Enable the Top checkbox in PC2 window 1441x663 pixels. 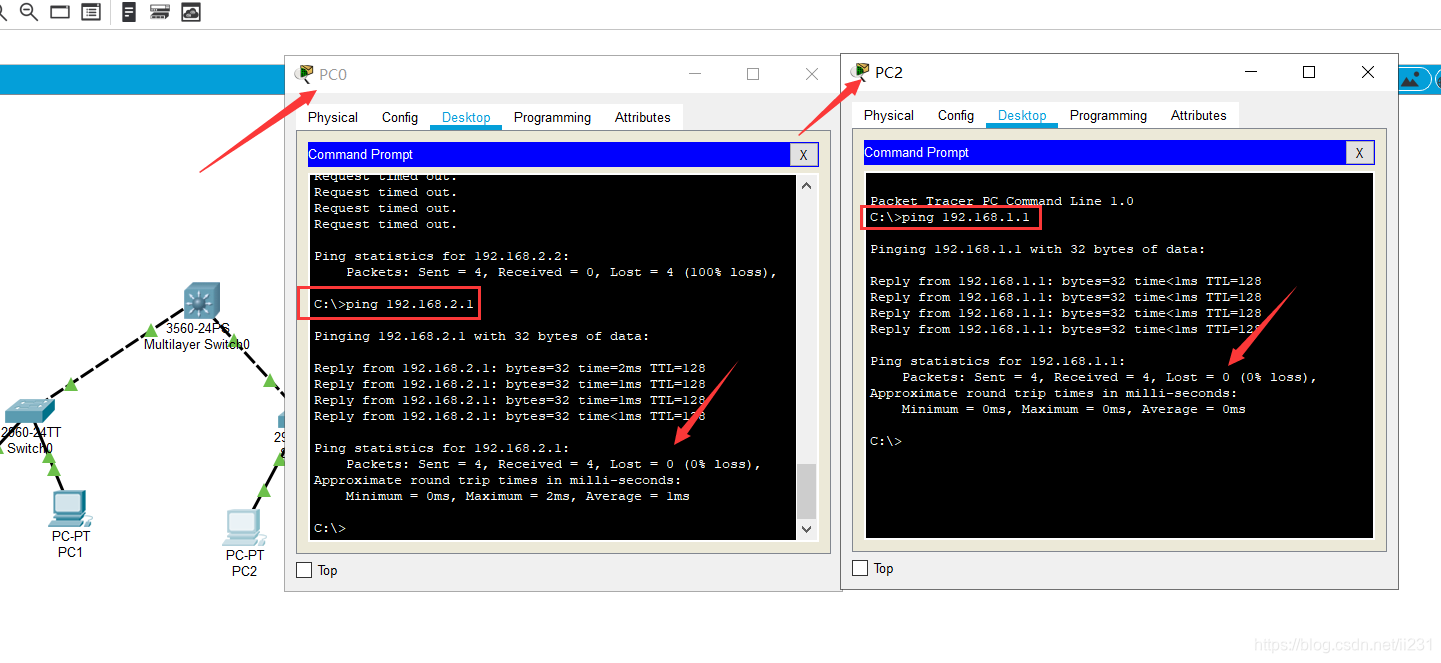pyautogui.click(x=860, y=568)
